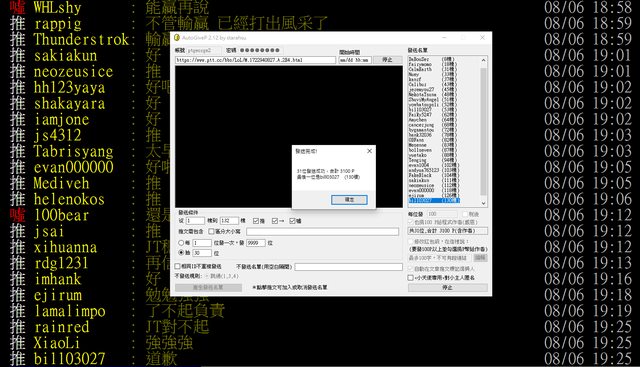Viewport: 640px width, 367px height.
Task: Enable the 區分大小寫 case-sensitive checkbox
Action: tap(211, 231)
